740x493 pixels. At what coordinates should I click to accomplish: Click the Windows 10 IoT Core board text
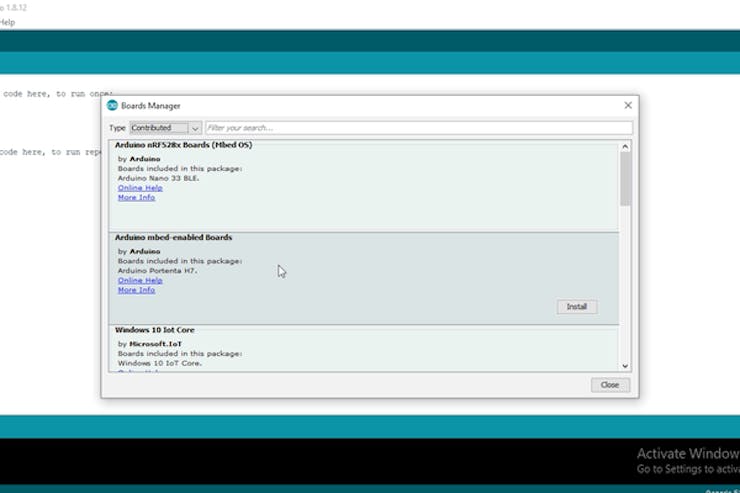(160, 363)
